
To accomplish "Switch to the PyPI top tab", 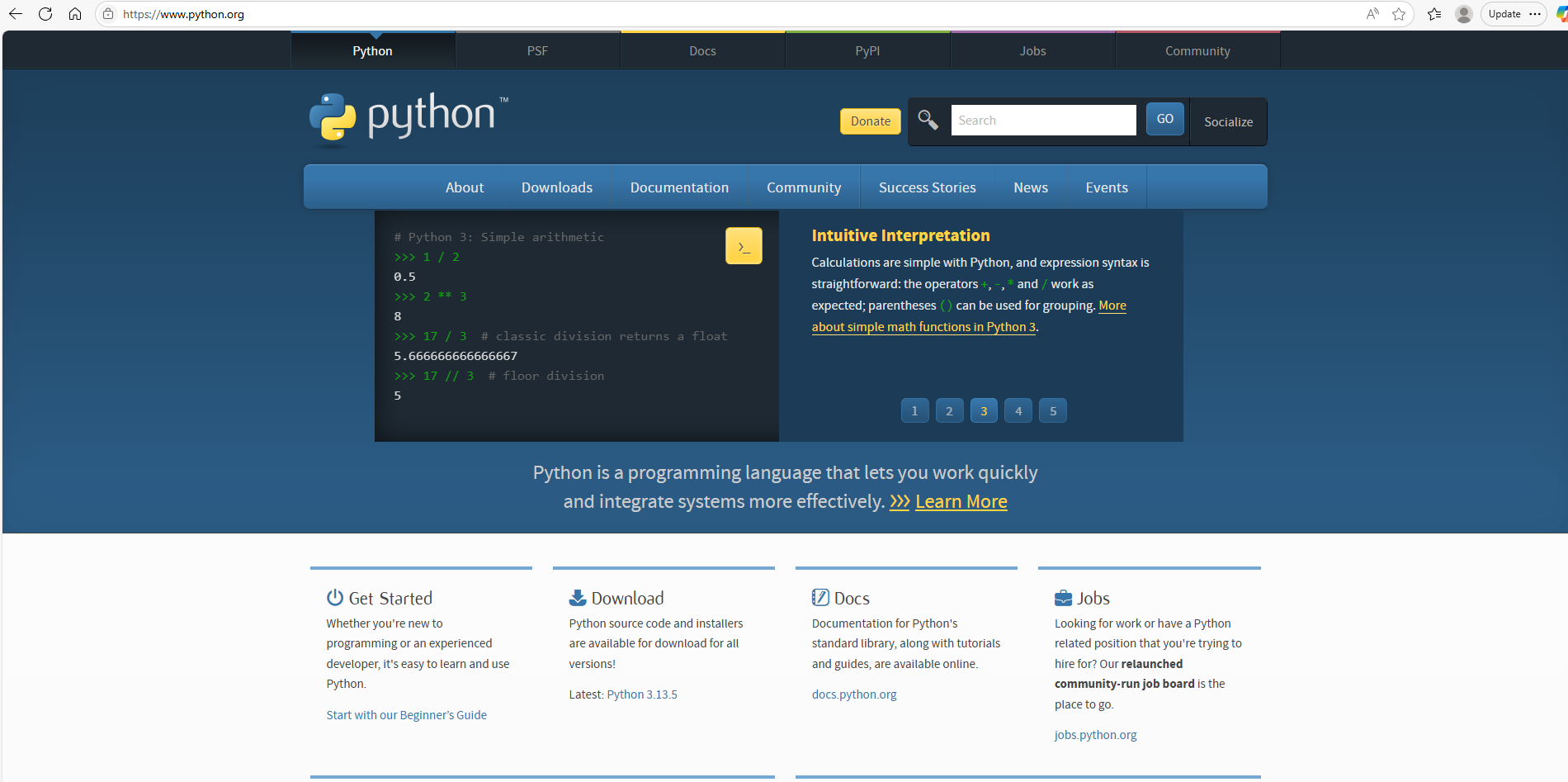I will point(867,51).
